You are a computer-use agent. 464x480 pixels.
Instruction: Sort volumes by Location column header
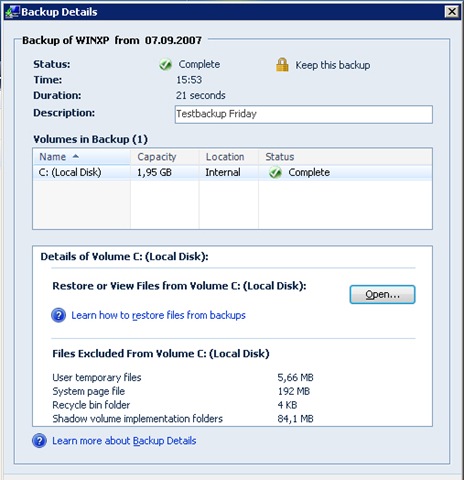tap(229, 157)
